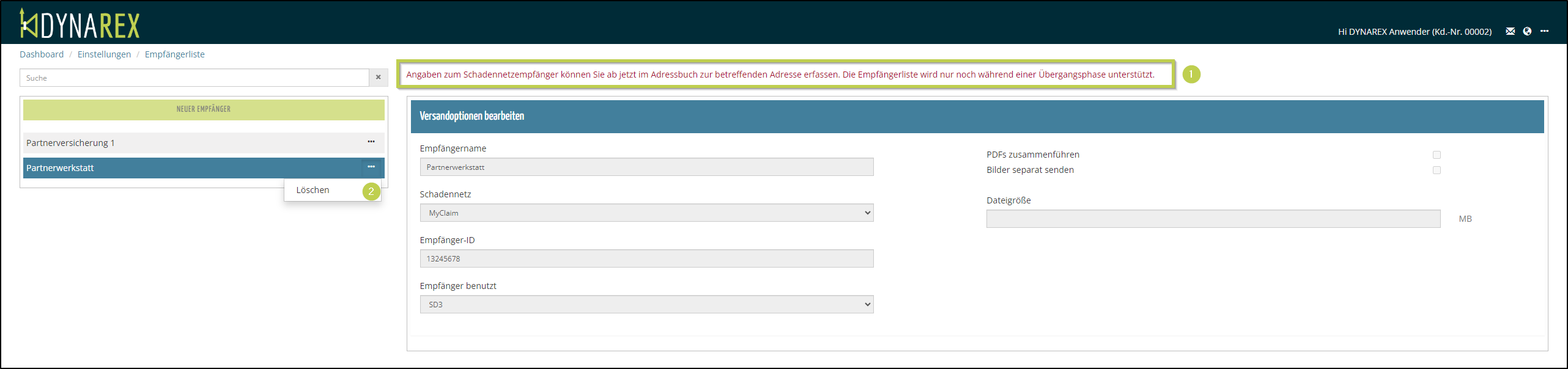The width and height of the screenshot is (1568, 369).
Task: Open options for Partnerversicherung 1
Action: [x=371, y=142]
